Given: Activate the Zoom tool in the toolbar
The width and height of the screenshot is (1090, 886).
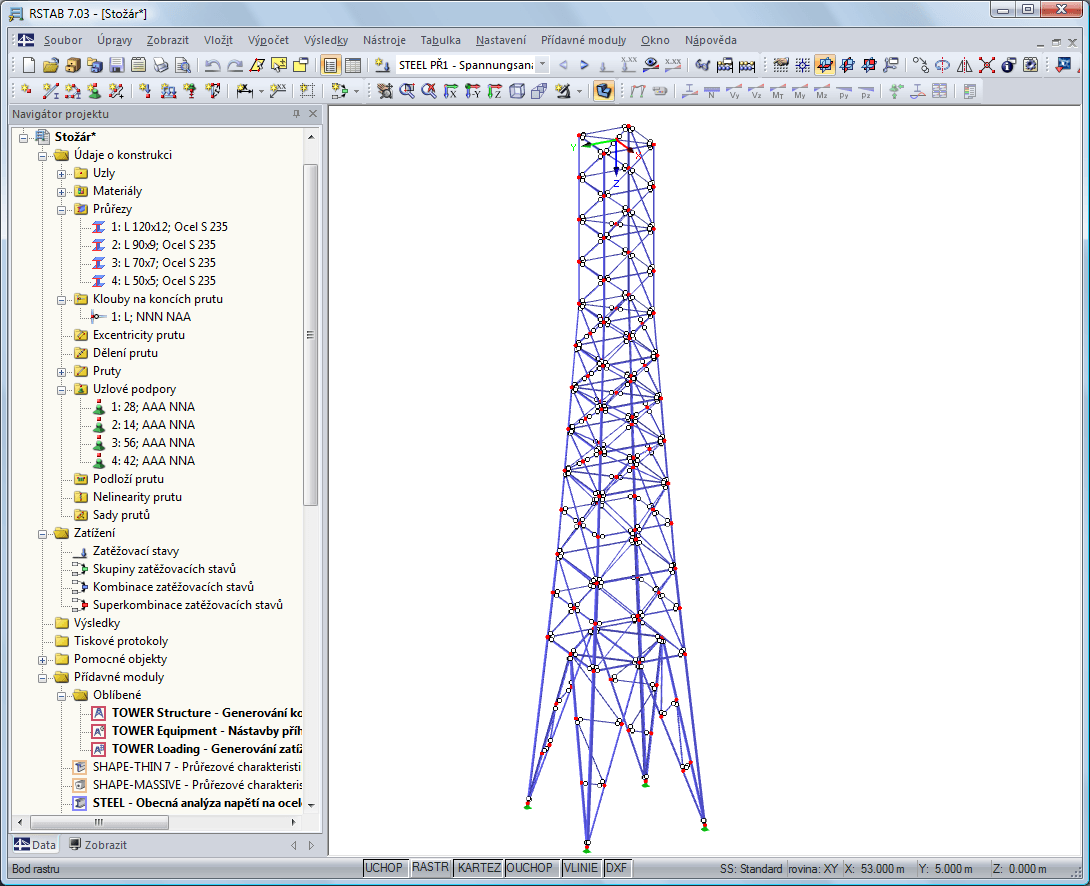Looking at the screenshot, I should (x=405, y=92).
